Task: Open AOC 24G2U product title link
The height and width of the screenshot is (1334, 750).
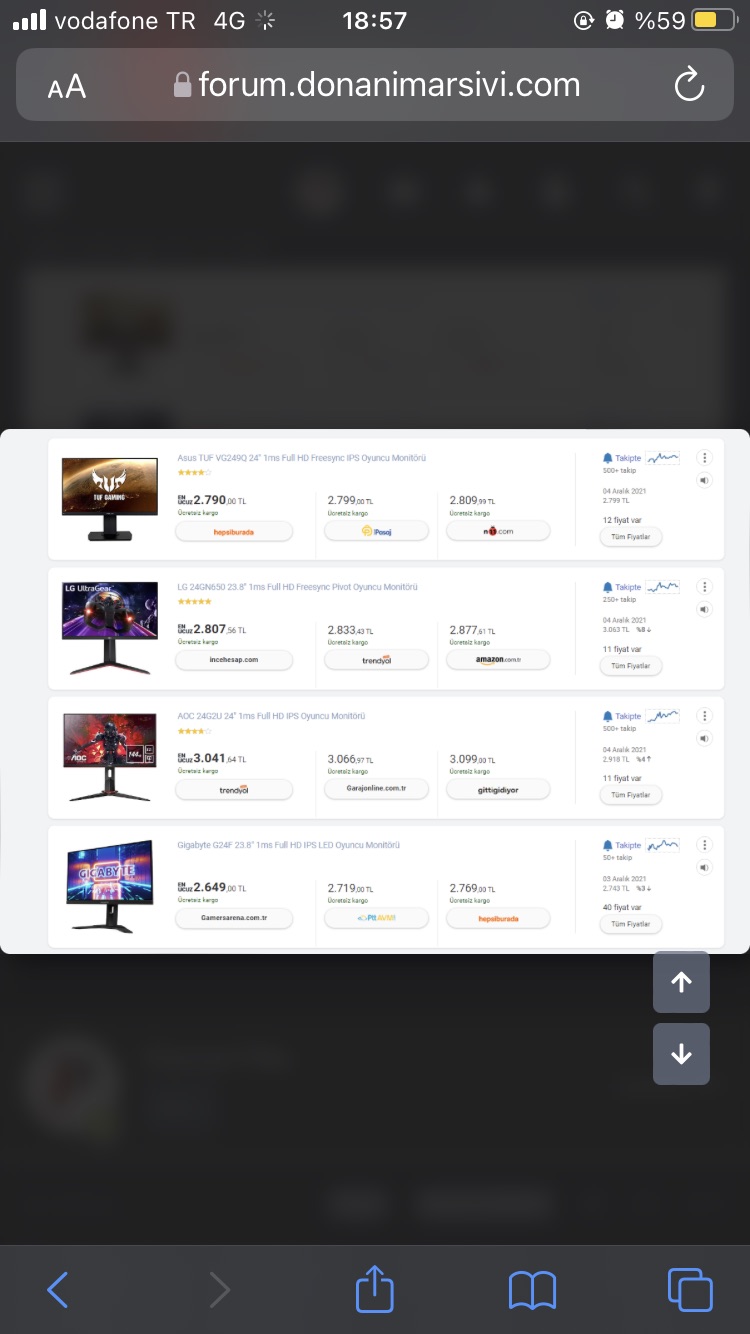Action: pos(271,716)
